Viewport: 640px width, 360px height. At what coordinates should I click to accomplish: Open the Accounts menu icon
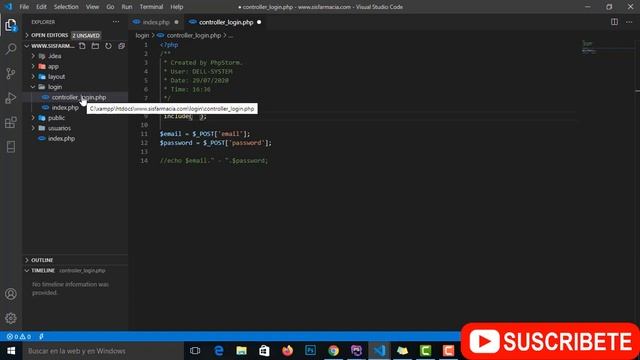coord(11,294)
